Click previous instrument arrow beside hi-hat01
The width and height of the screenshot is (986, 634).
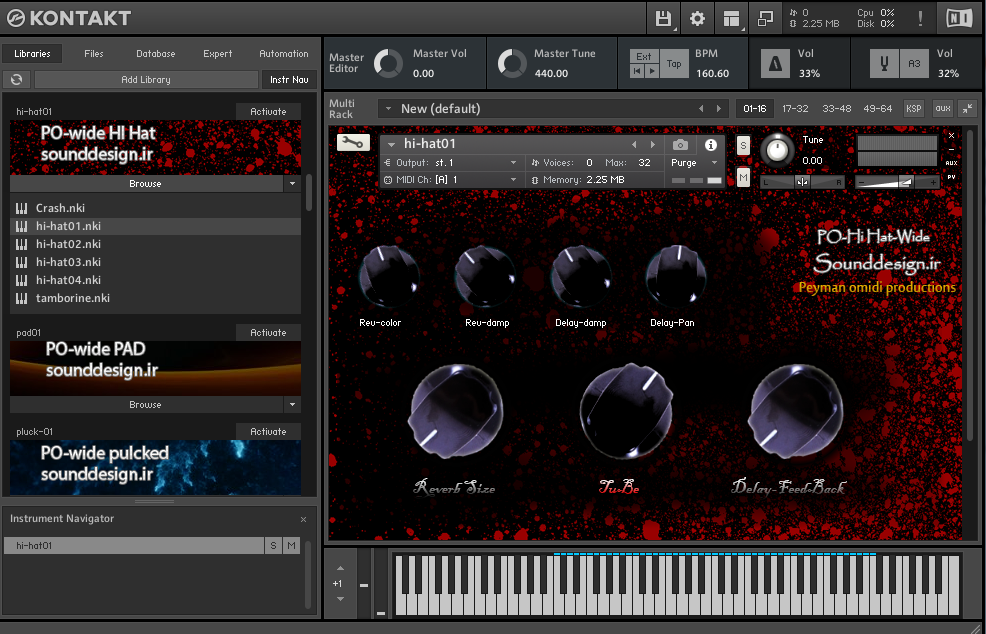tap(634, 145)
